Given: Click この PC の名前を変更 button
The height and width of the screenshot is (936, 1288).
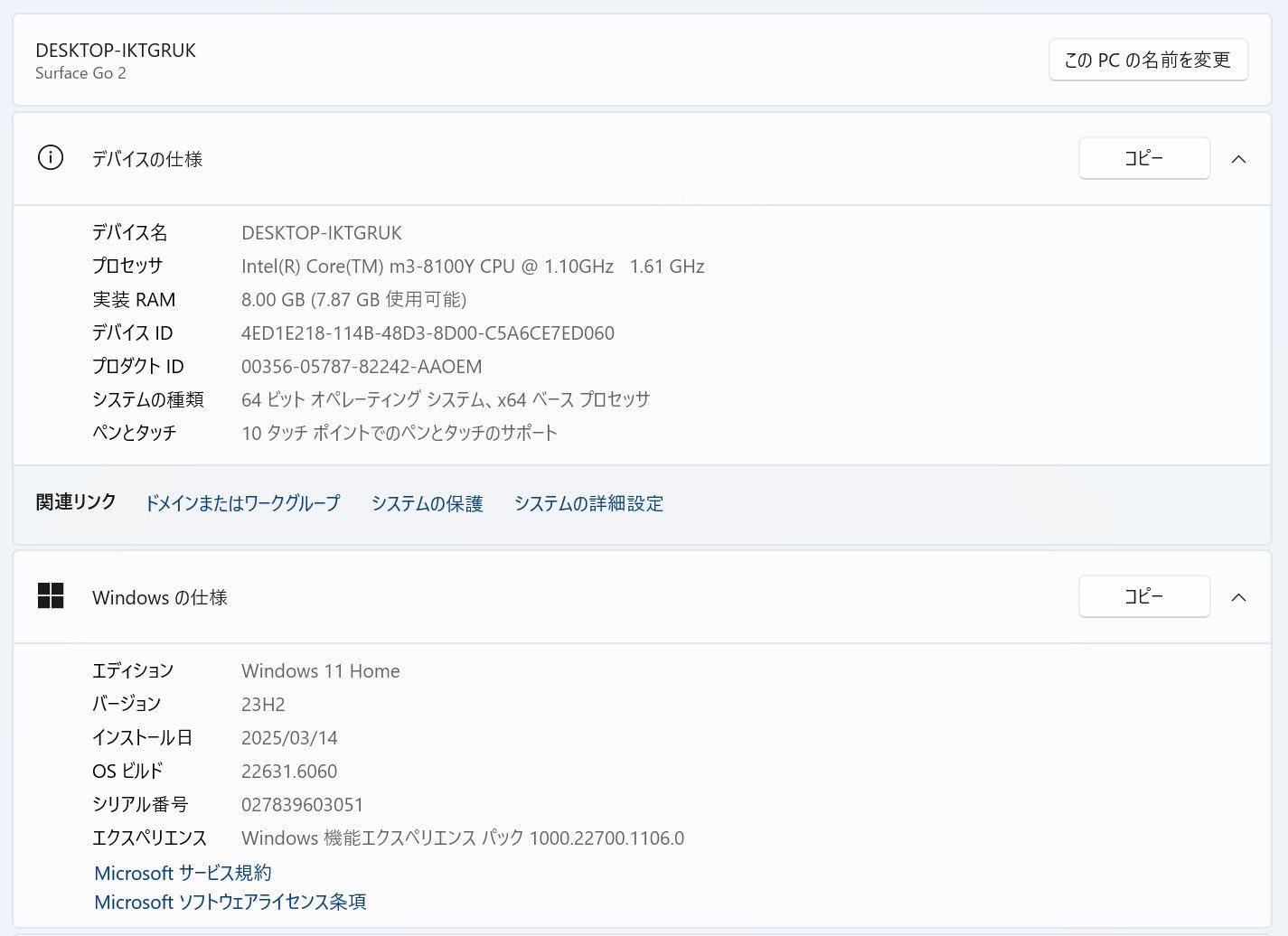Looking at the screenshot, I should [x=1147, y=61].
